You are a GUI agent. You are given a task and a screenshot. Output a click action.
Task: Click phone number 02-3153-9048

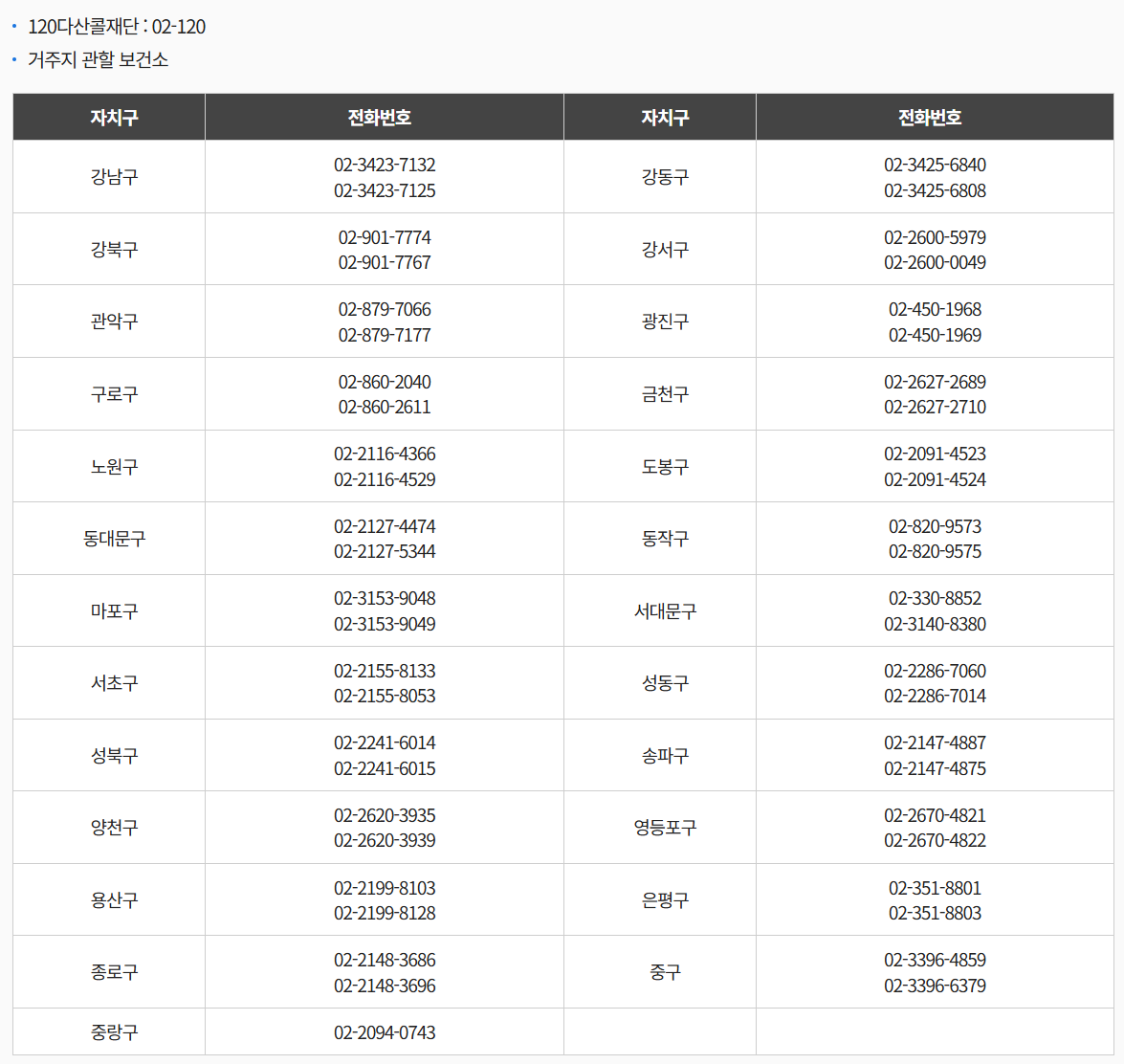[385, 598]
